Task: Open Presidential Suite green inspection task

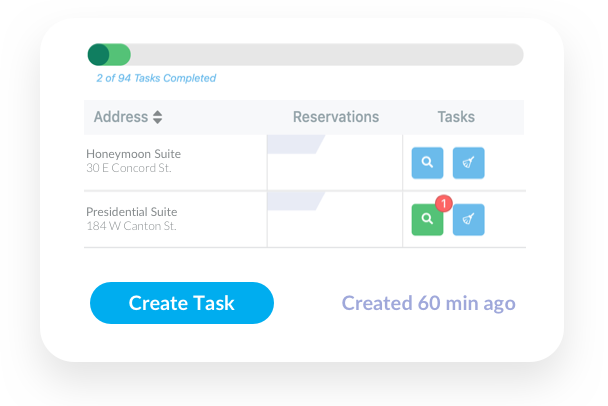Action: (x=427, y=219)
